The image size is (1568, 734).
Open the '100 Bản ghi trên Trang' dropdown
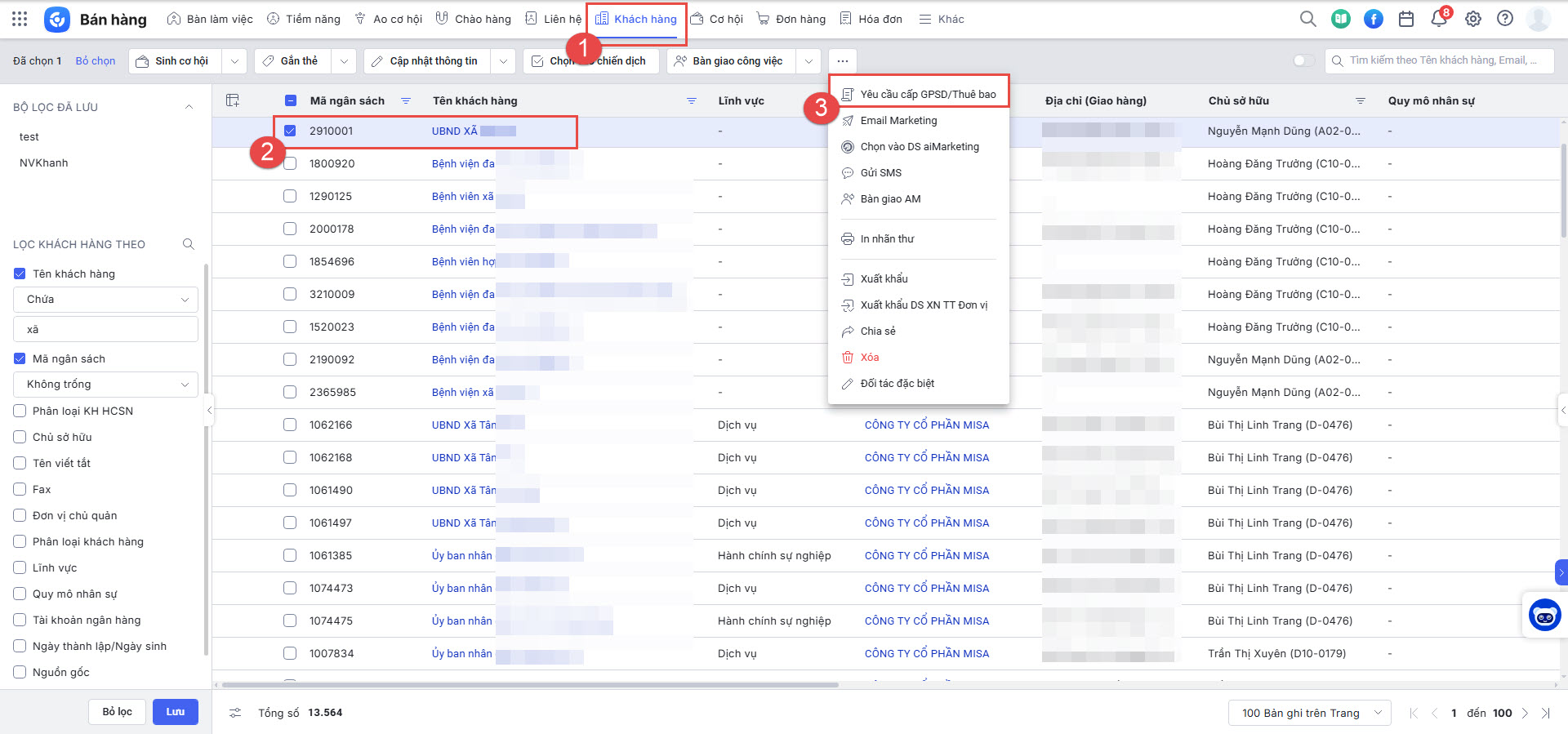click(1309, 713)
